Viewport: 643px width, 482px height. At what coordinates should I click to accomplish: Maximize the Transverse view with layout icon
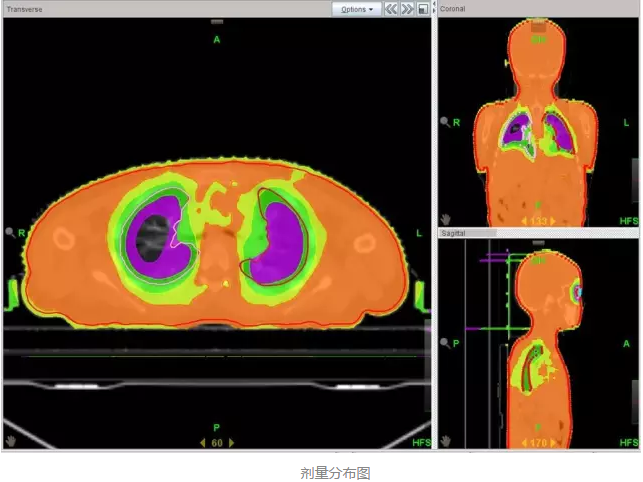click(x=423, y=9)
